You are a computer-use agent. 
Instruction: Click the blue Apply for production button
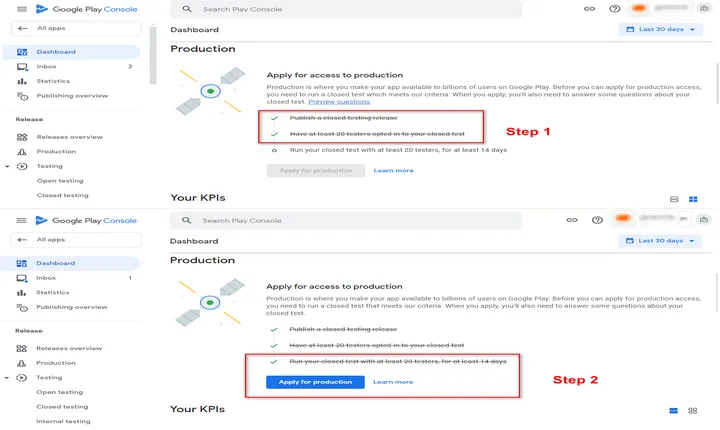tap(315, 382)
